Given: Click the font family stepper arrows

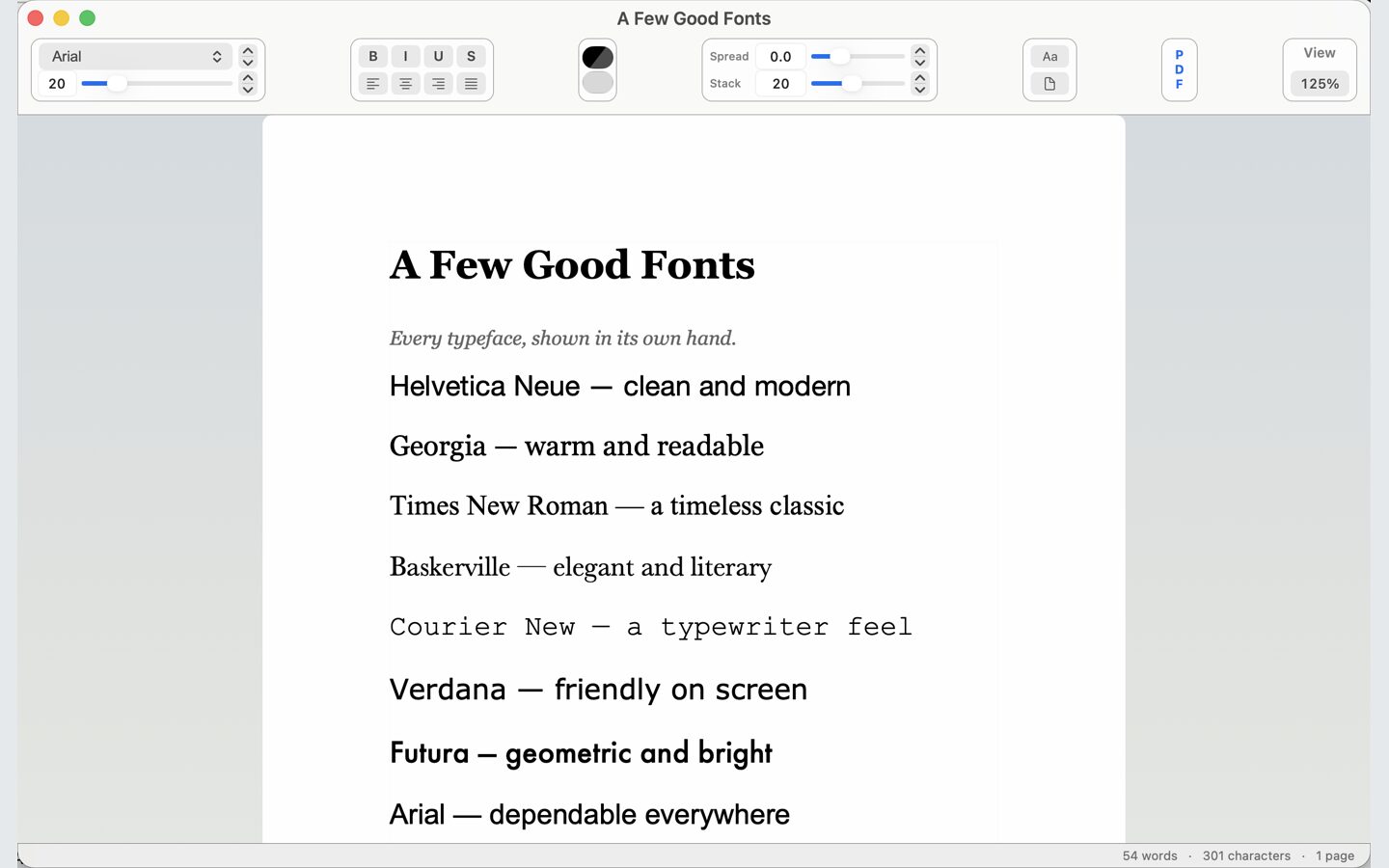Looking at the screenshot, I should 248,56.
